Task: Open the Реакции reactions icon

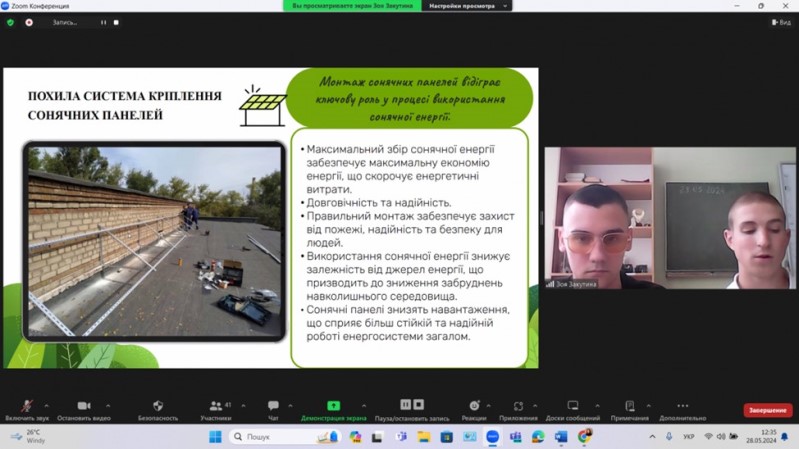Action: coord(474,406)
